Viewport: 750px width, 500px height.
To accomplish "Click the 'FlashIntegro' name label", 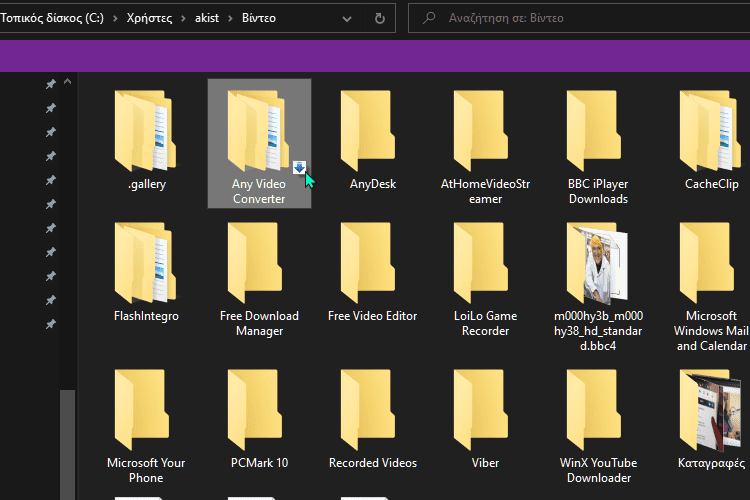I will tap(146, 316).
